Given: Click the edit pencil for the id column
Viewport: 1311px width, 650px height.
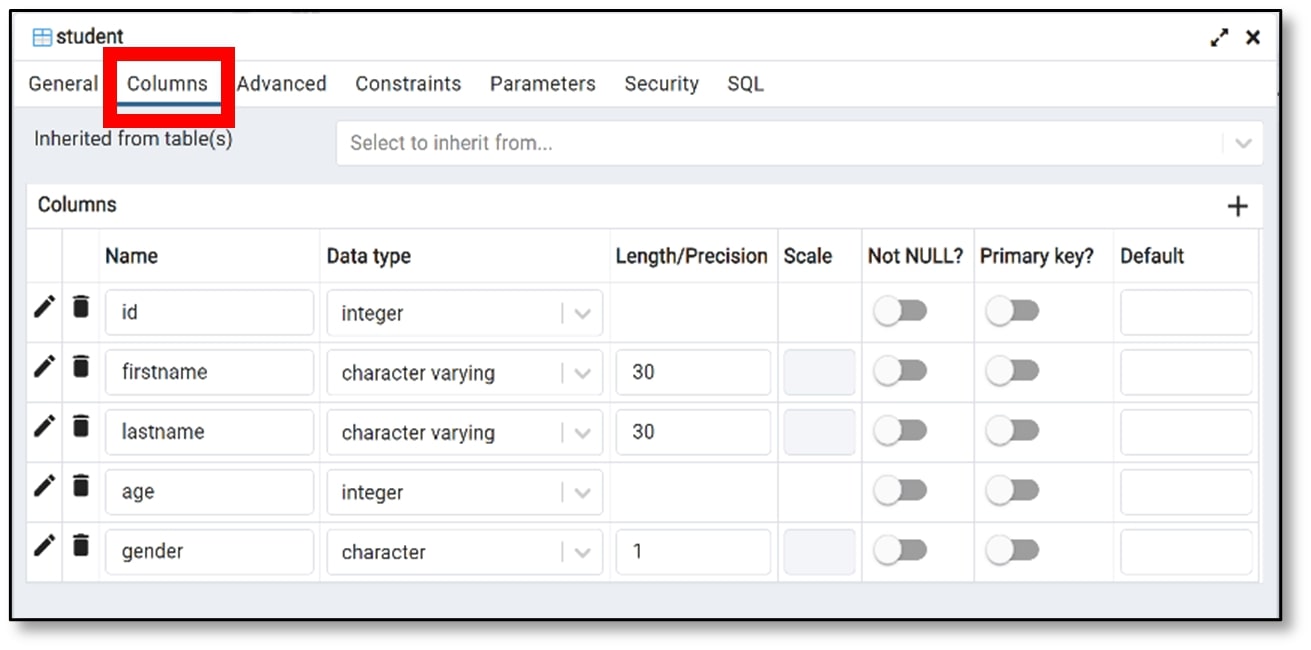Looking at the screenshot, I should [44, 307].
